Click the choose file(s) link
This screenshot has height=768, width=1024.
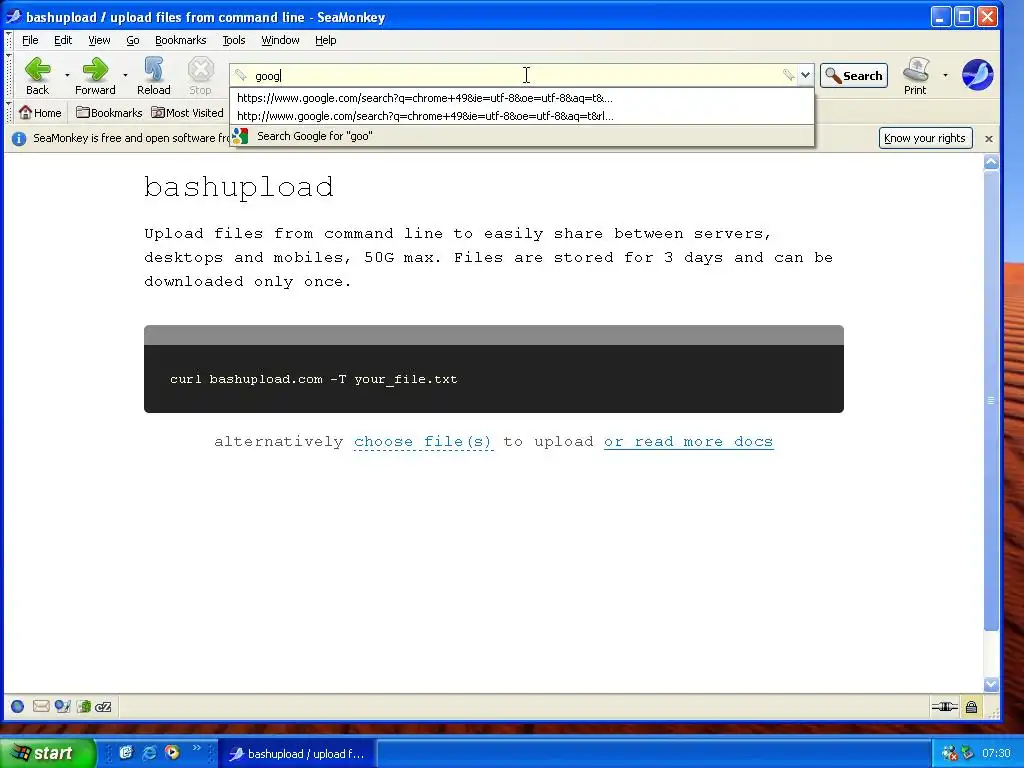pos(423,442)
